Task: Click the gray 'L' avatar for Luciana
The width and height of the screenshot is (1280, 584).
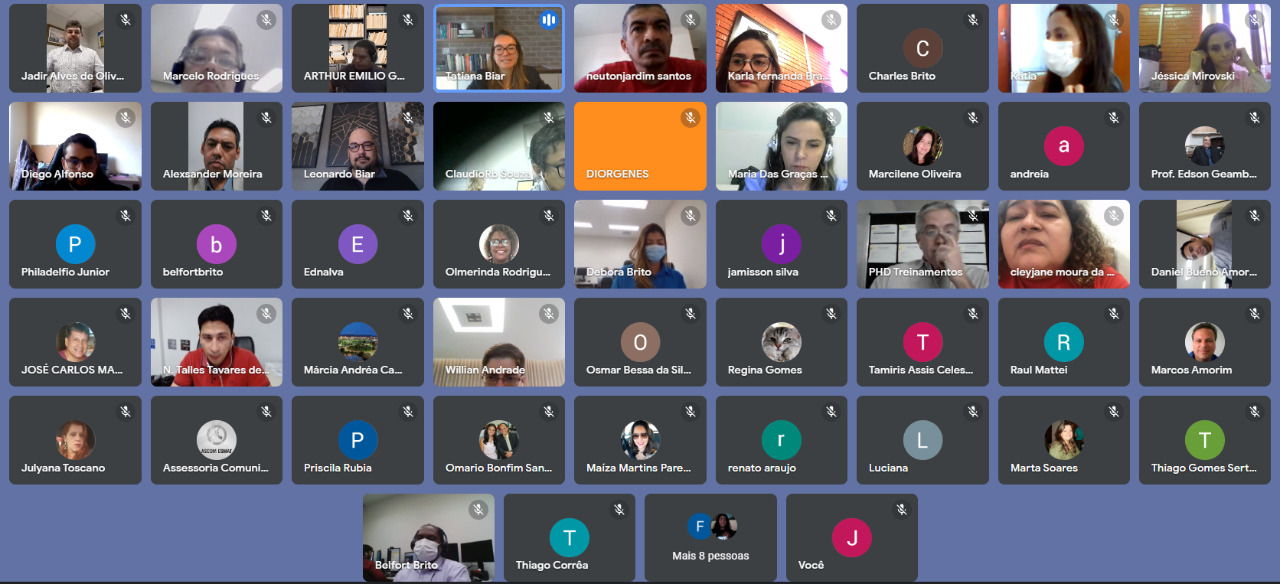Action: (x=922, y=440)
